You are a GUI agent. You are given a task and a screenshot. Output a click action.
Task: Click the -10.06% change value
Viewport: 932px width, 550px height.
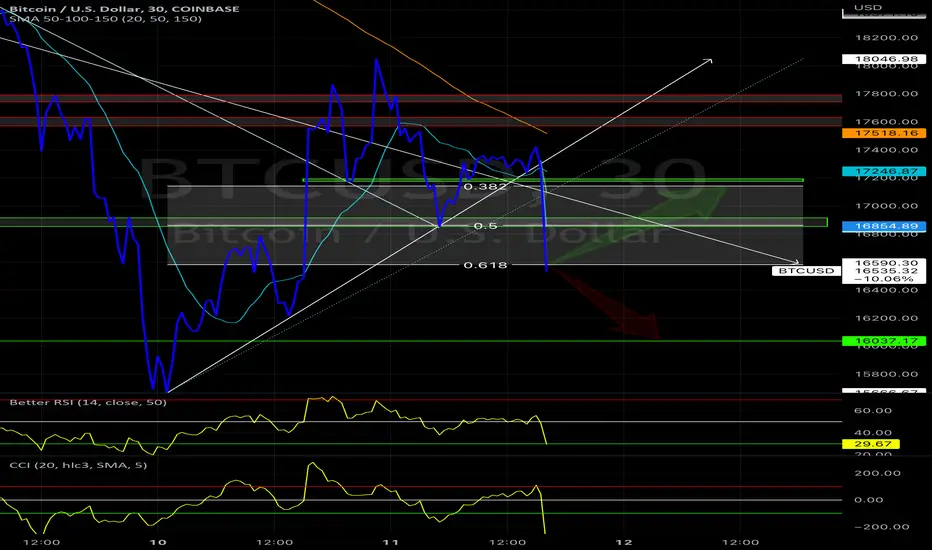[886, 279]
